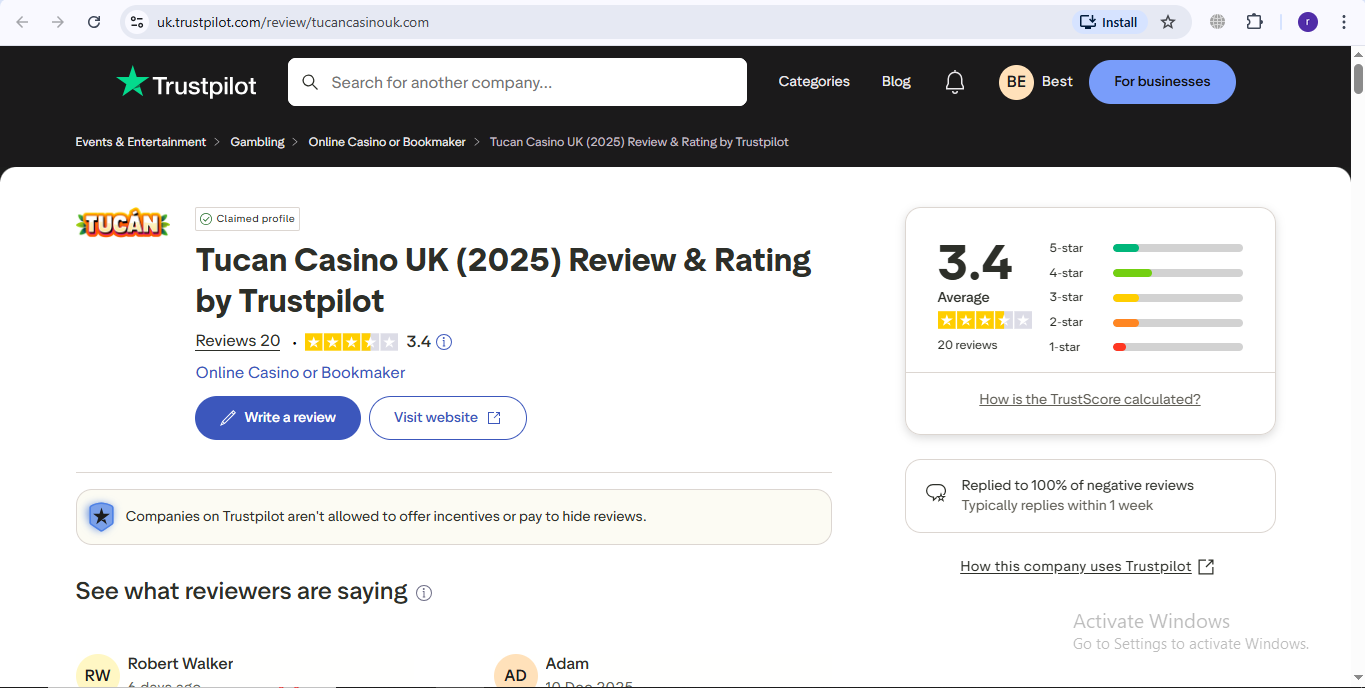Click the Trustpilot star logo
Image resolution: width=1365 pixels, height=688 pixels.
[x=187, y=83]
